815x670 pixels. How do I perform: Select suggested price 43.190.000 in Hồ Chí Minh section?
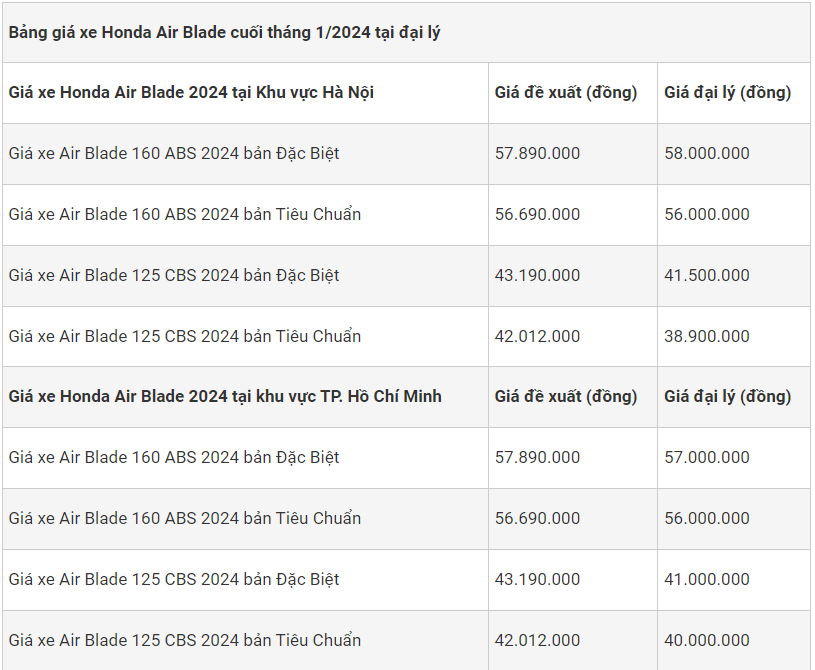(537, 579)
